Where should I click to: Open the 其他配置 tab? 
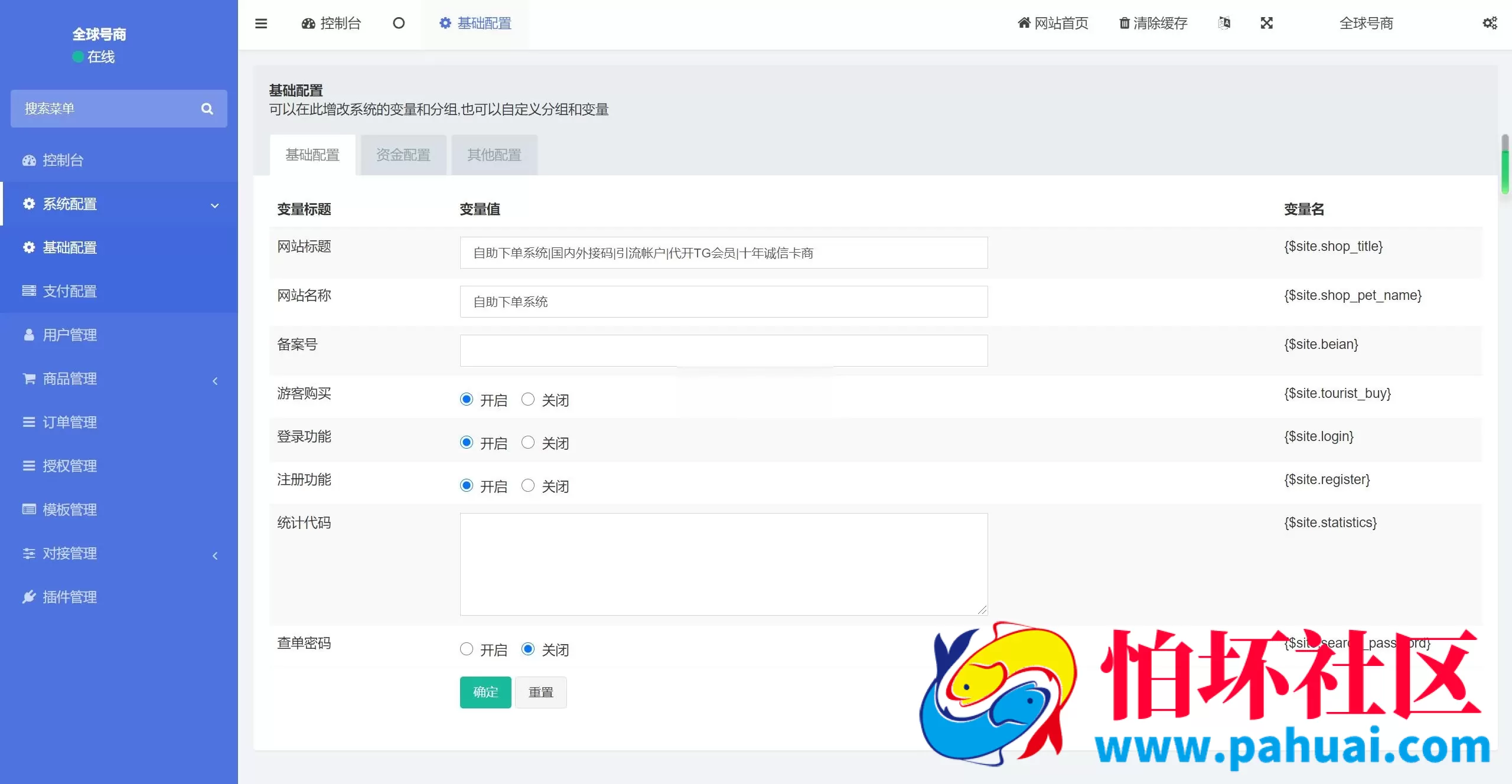494,155
